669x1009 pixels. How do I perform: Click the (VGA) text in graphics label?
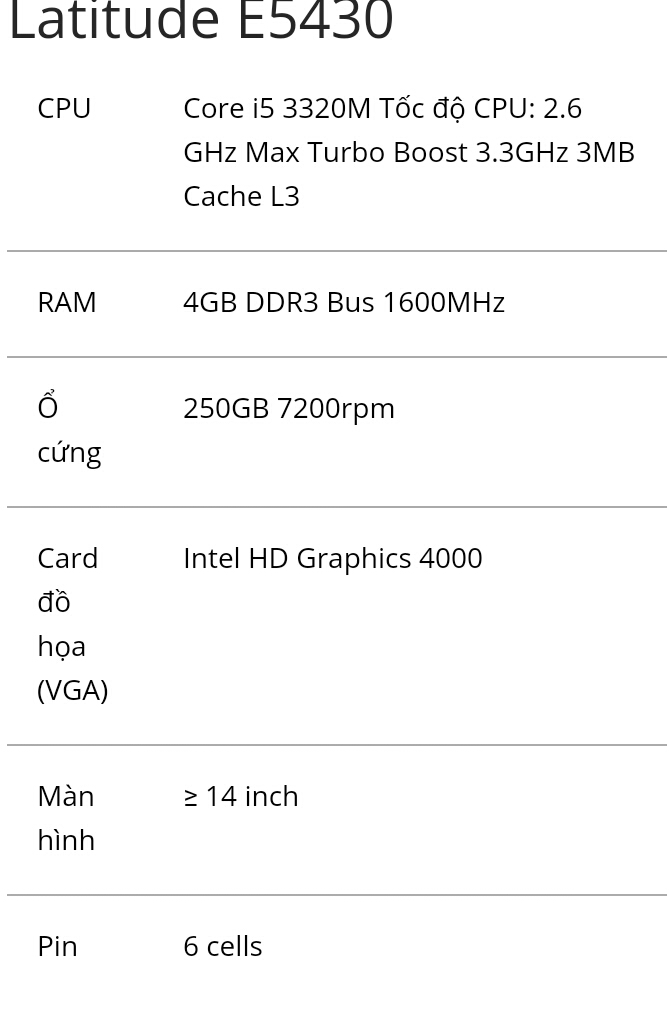click(x=73, y=690)
